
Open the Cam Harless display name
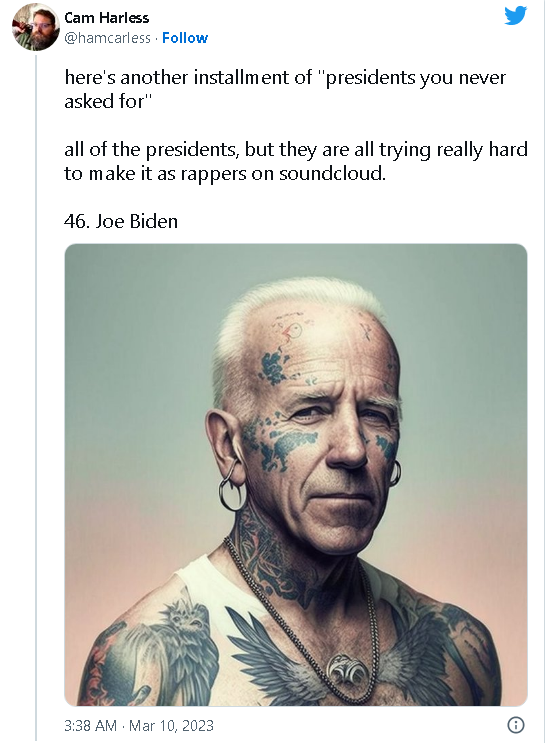[107, 18]
